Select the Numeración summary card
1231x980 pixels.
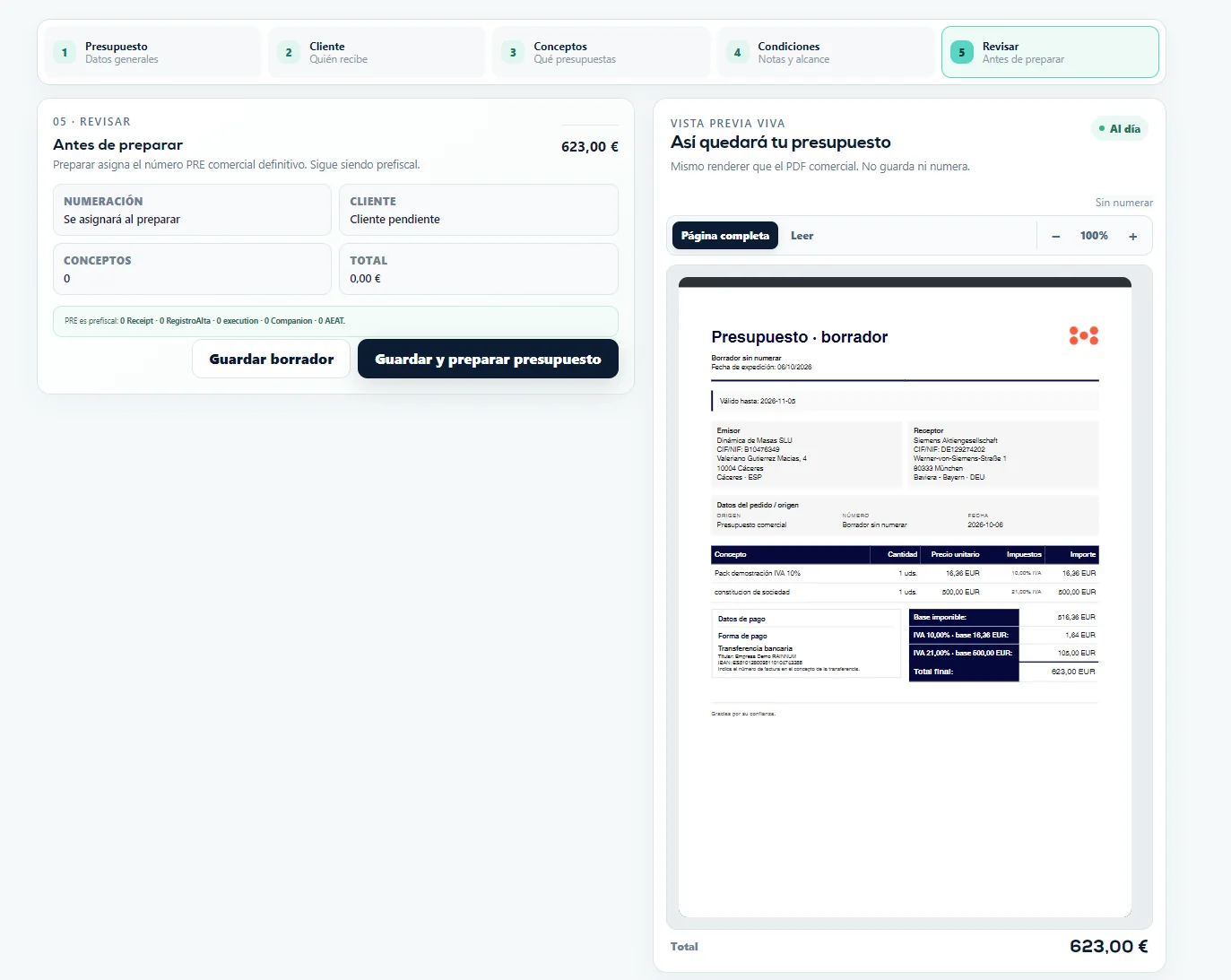(192, 210)
